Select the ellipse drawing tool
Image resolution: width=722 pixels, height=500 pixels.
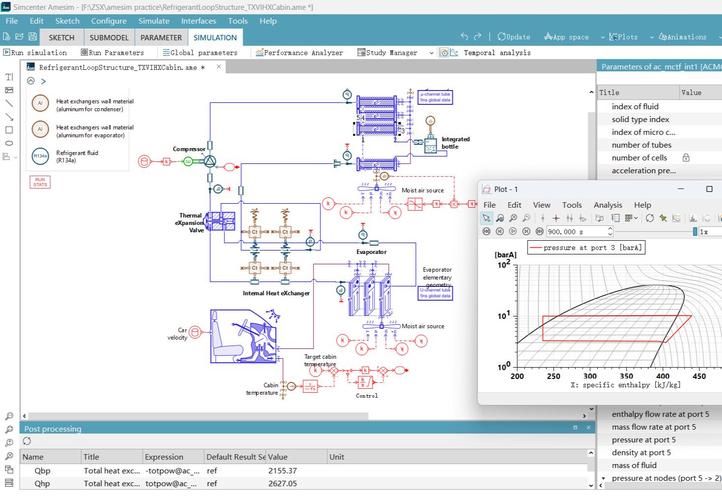pos(9,142)
